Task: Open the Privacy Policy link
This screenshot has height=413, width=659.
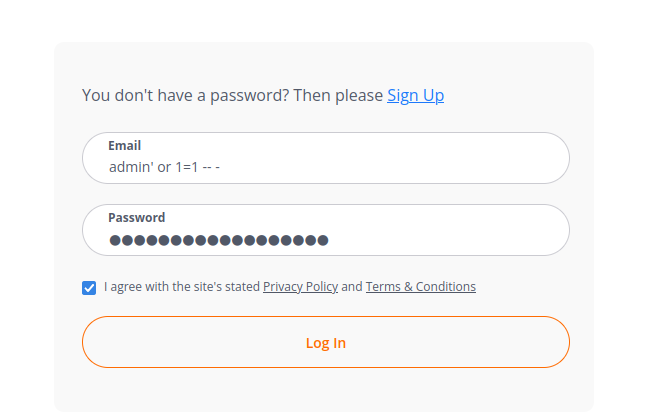Action: pos(301,287)
